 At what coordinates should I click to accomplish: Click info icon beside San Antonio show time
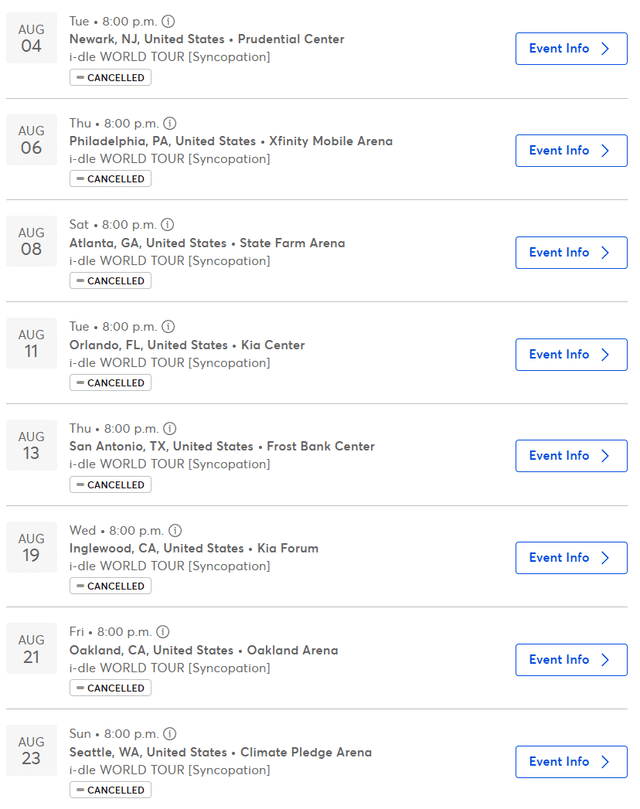pos(169,428)
